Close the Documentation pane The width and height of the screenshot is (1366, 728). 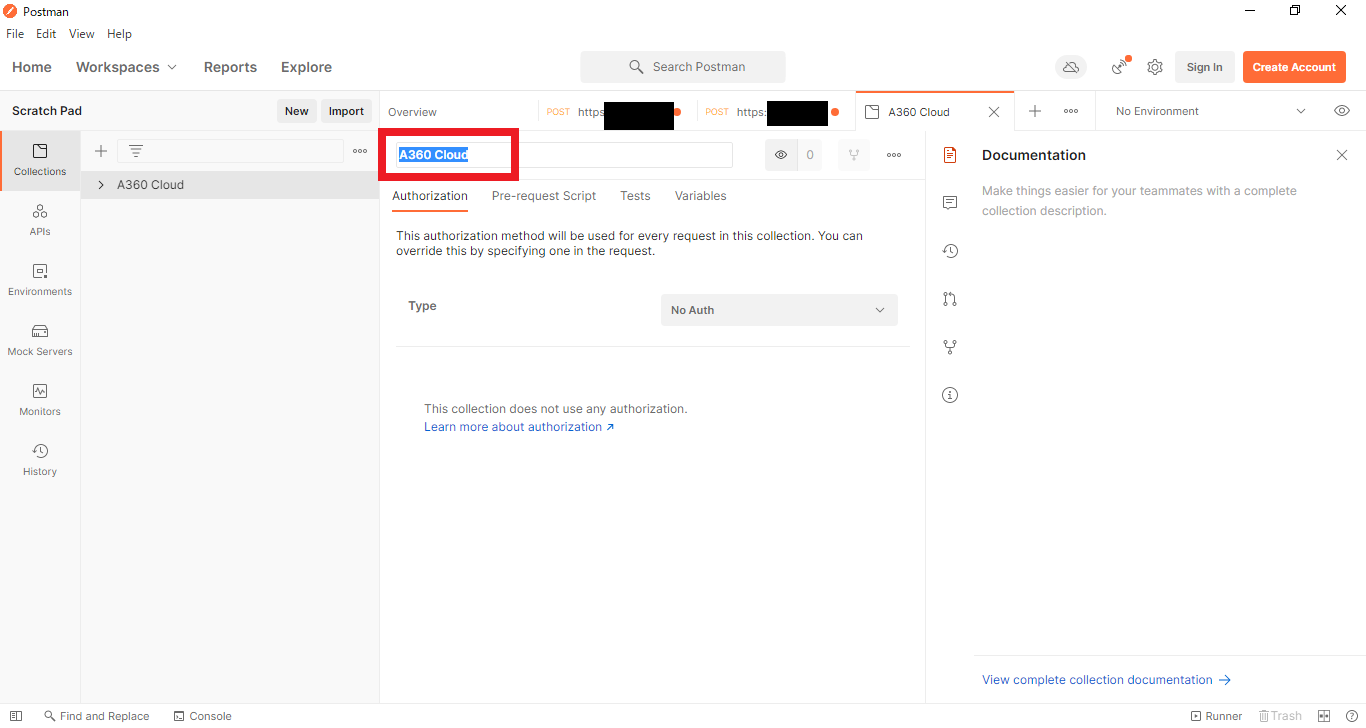[x=1342, y=155]
